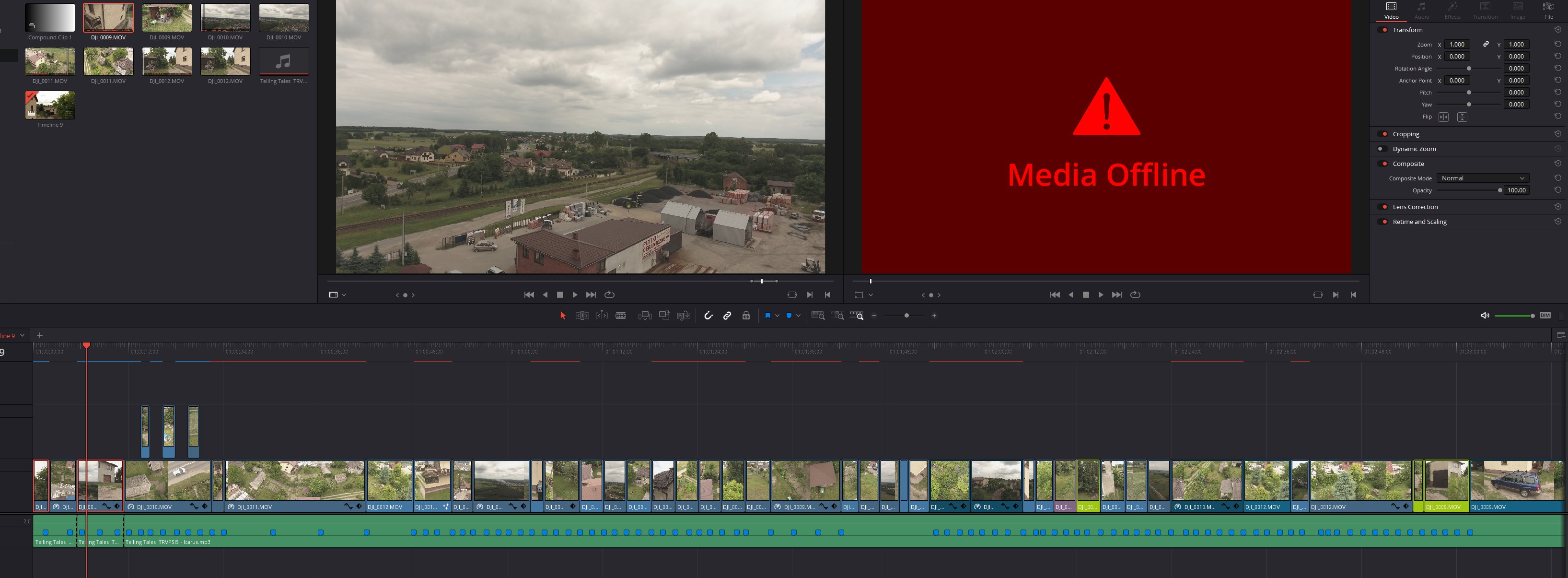1568x578 pixels.
Task: Expand the Cropping section header
Action: (x=1405, y=134)
